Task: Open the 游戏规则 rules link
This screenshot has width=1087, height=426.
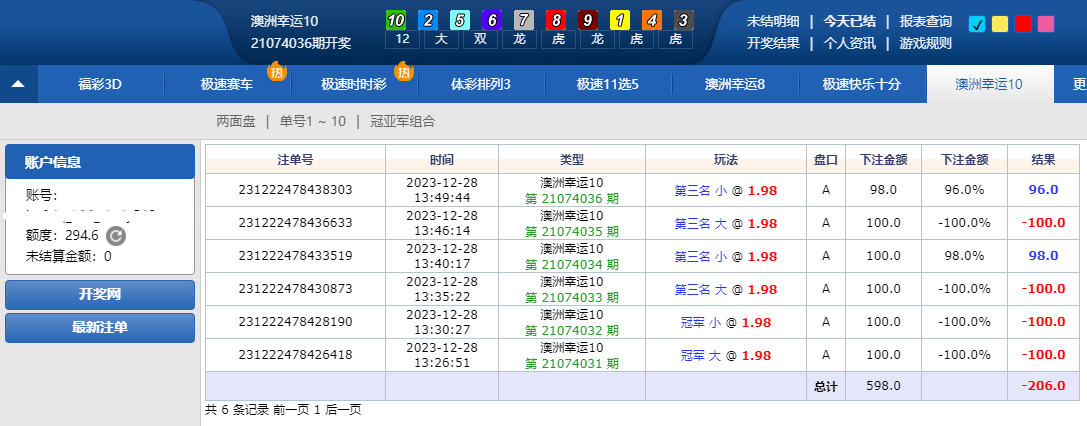Action: tap(925, 43)
